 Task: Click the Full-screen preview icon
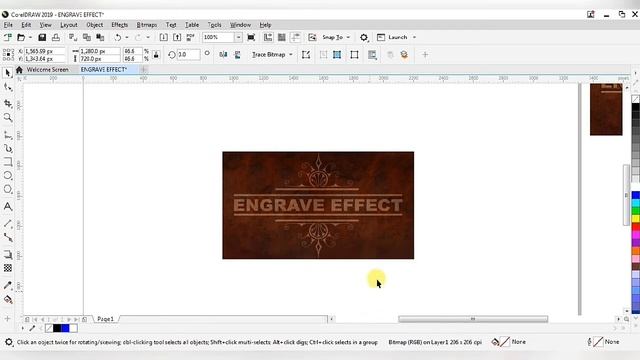(x=251, y=37)
